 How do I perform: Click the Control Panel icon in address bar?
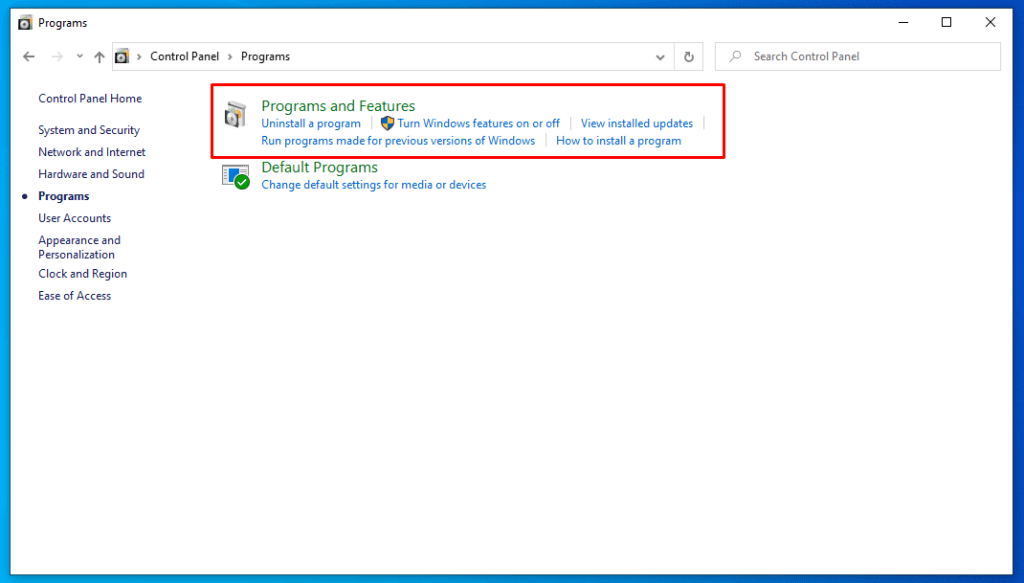tap(122, 57)
